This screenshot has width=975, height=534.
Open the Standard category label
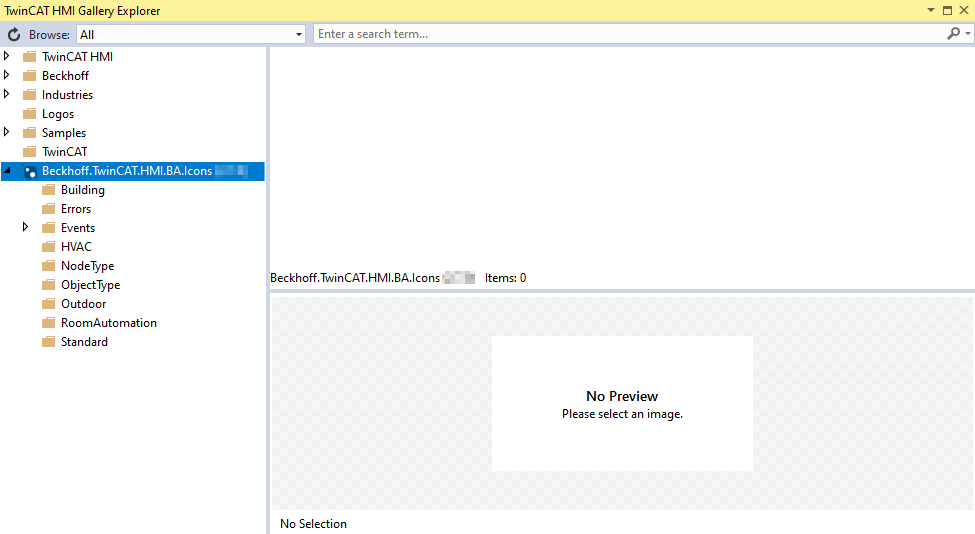click(x=84, y=342)
